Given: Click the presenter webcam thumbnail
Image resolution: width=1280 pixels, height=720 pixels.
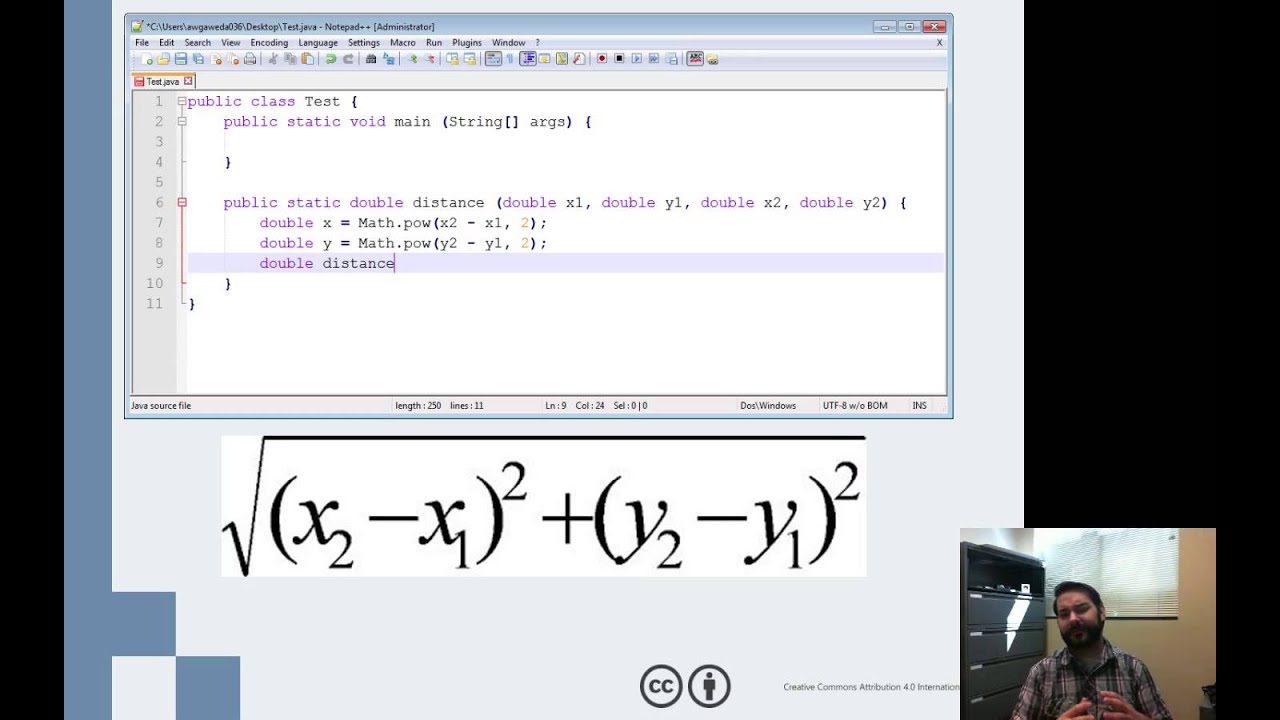Looking at the screenshot, I should pos(1088,624).
